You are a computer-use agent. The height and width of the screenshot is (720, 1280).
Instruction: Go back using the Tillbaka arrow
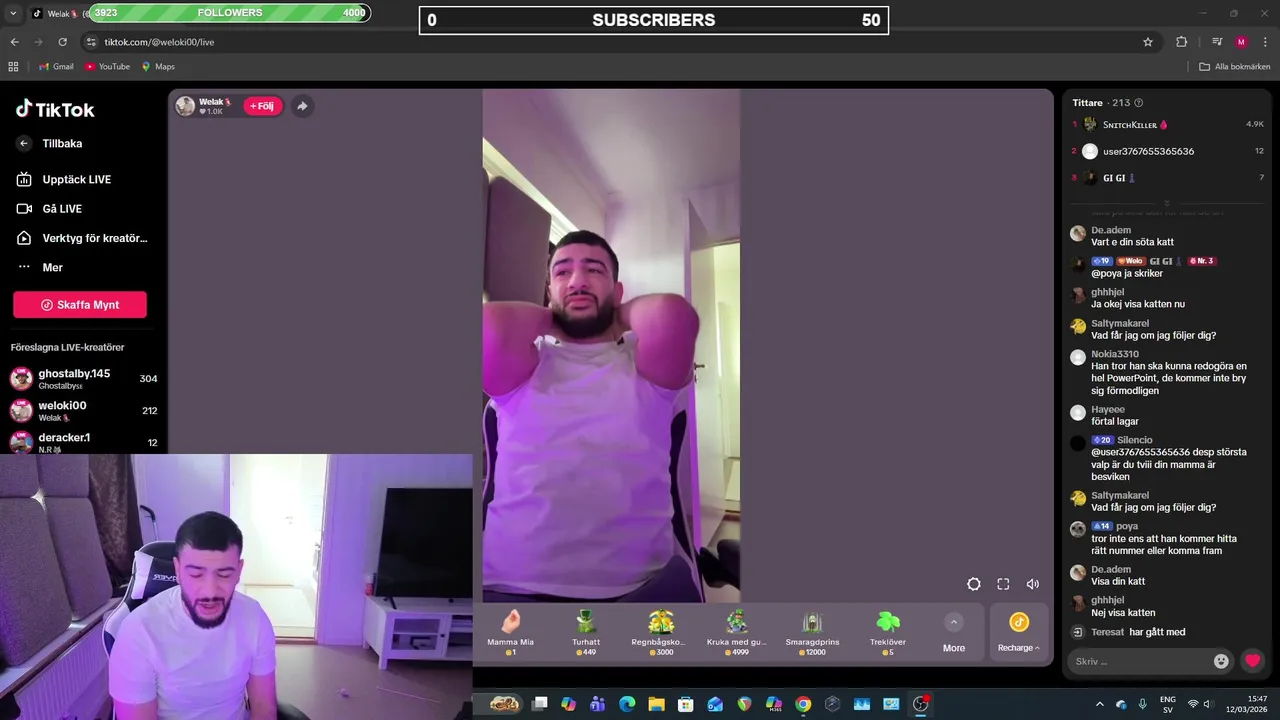click(x=24, y=143)
